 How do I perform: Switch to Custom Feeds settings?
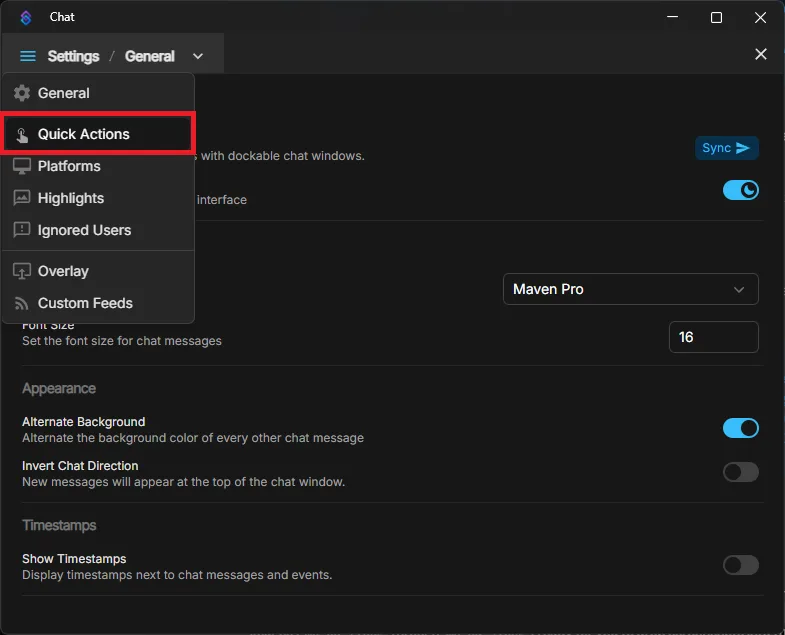tap(98, 303)
